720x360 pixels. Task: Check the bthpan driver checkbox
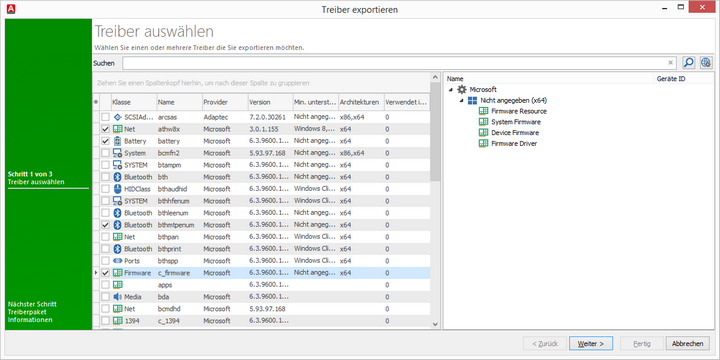(x=105, y=237)
